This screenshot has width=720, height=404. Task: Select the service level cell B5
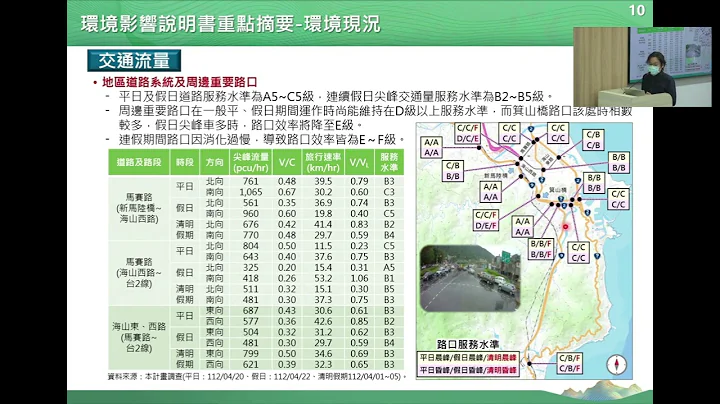point(389,289)
